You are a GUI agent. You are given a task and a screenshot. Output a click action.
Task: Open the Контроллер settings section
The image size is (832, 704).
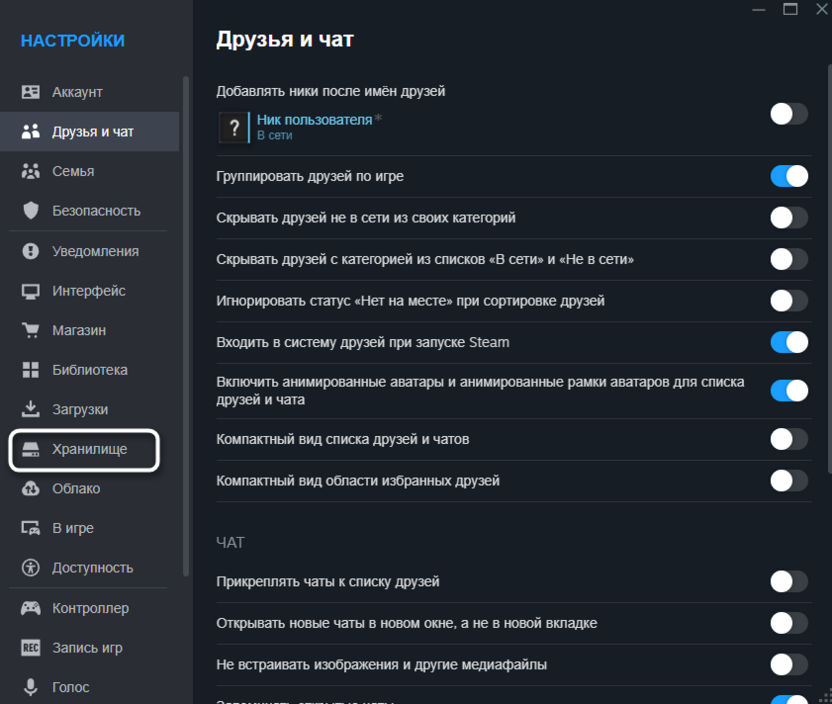89,608
